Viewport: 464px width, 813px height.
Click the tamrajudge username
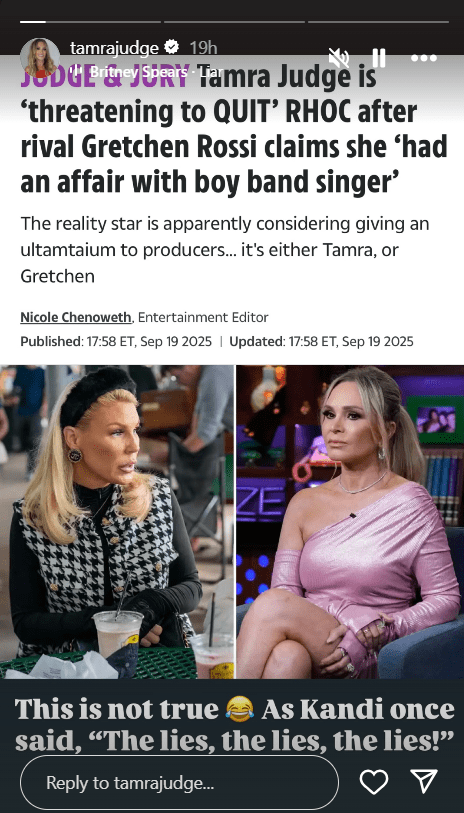[114, 48]
